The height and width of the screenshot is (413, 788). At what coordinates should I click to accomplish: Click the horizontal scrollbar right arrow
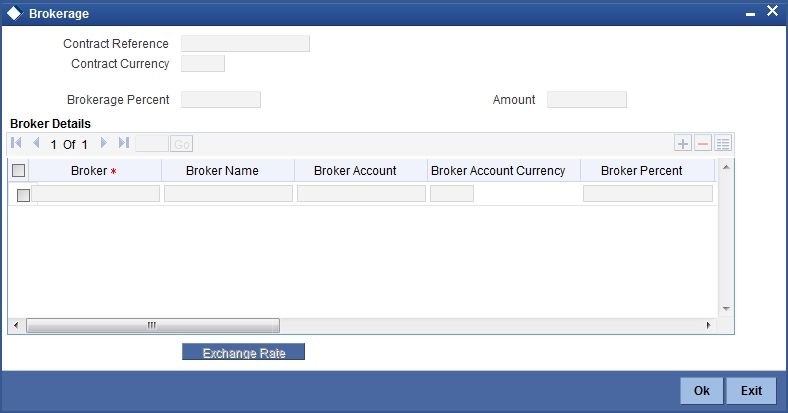(x=709, y=326)
